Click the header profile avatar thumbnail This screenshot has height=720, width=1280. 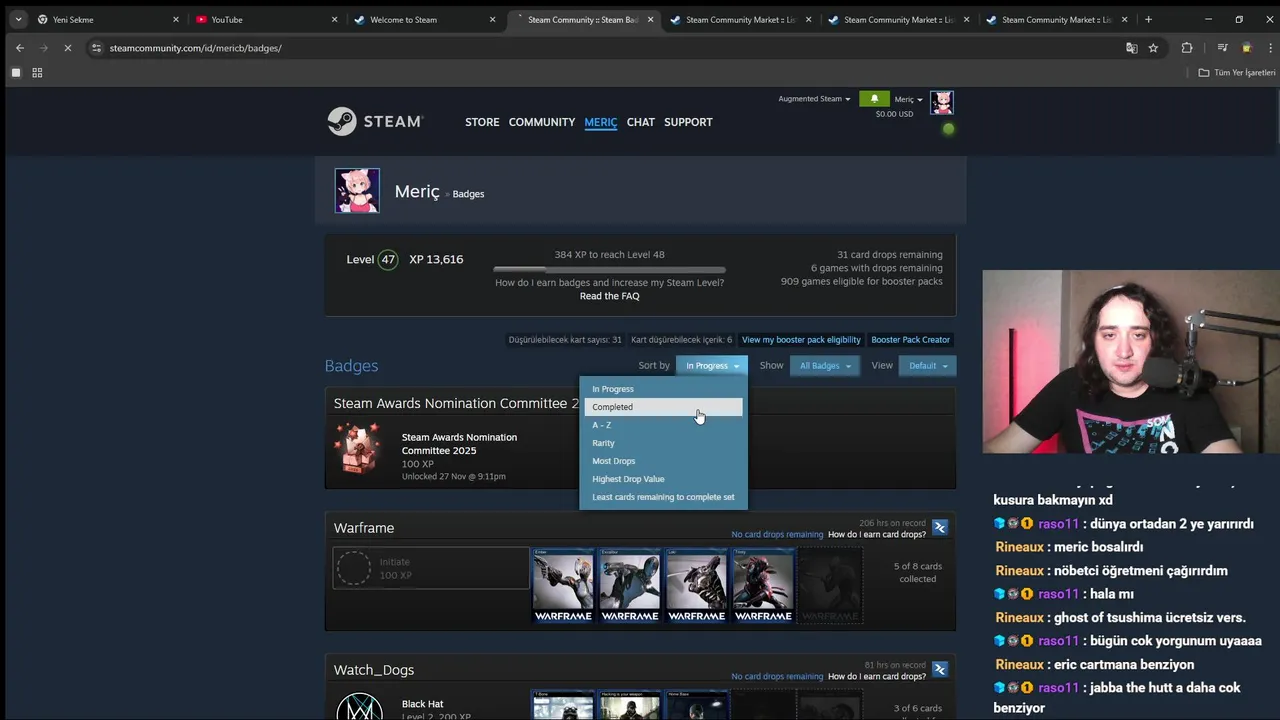pyautogui.click(x=942, y=103)
